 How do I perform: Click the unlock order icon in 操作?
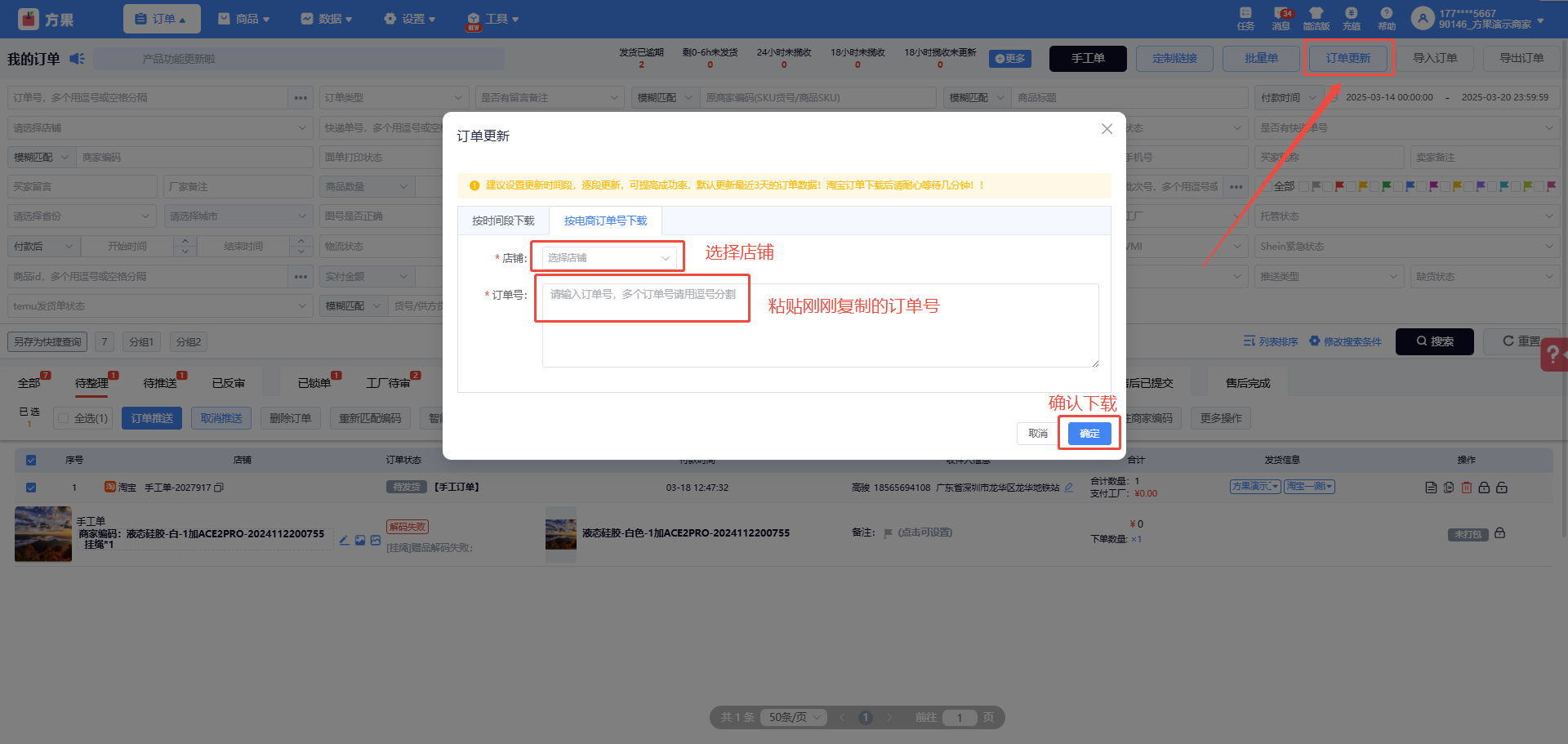coord(1502,488)
